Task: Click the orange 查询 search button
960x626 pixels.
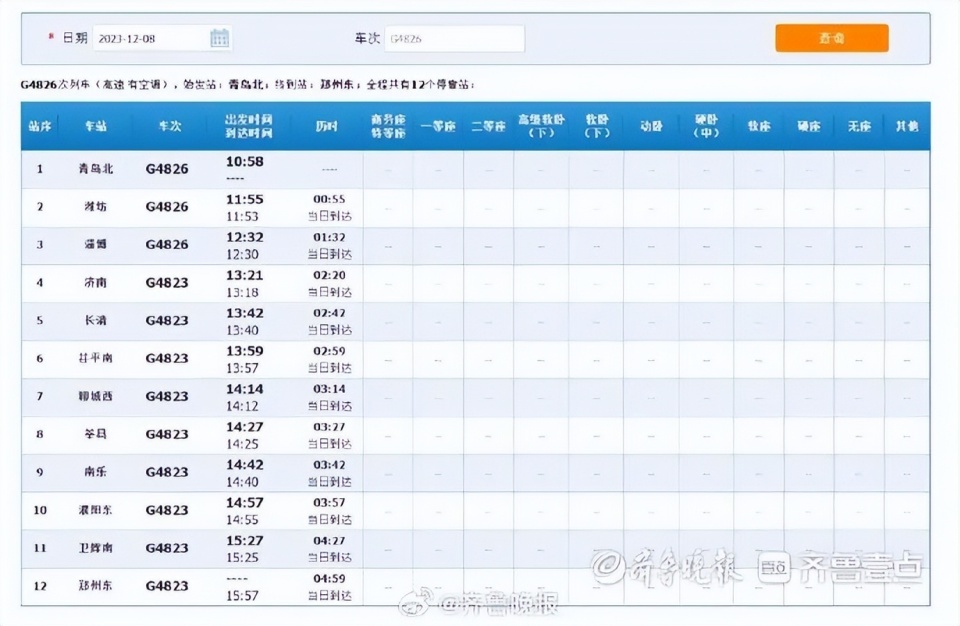Action: (830, 36)
